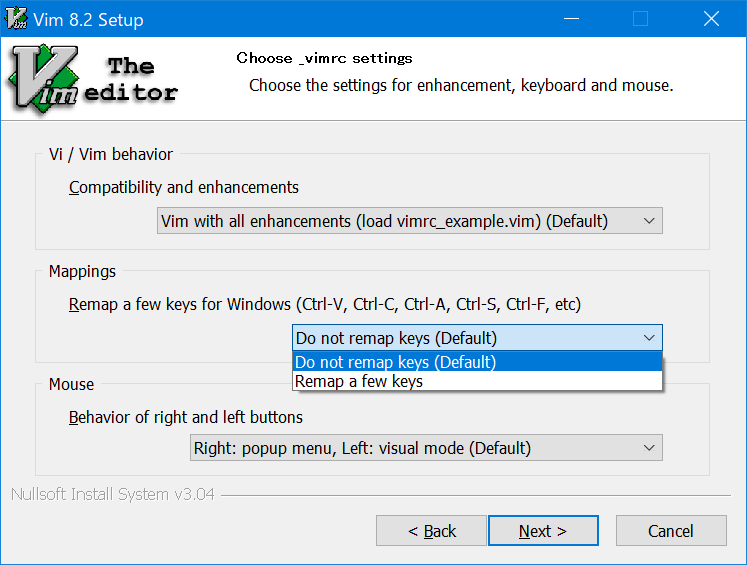The image size is (747, 565).
Task: Click the "Compatibility and enhancements" label
Action: (183, 187)
